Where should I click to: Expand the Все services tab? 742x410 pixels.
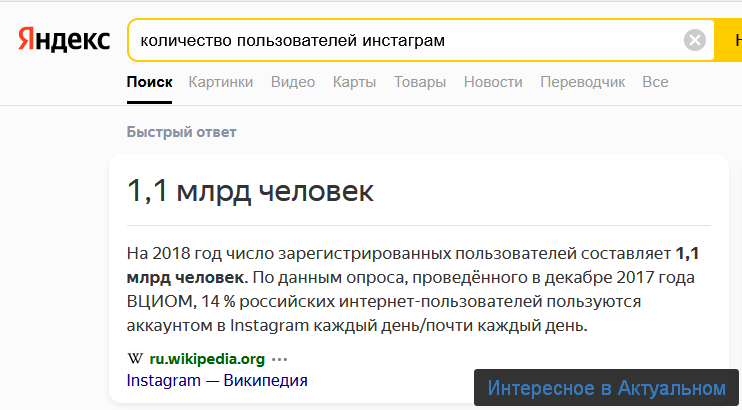655,82
